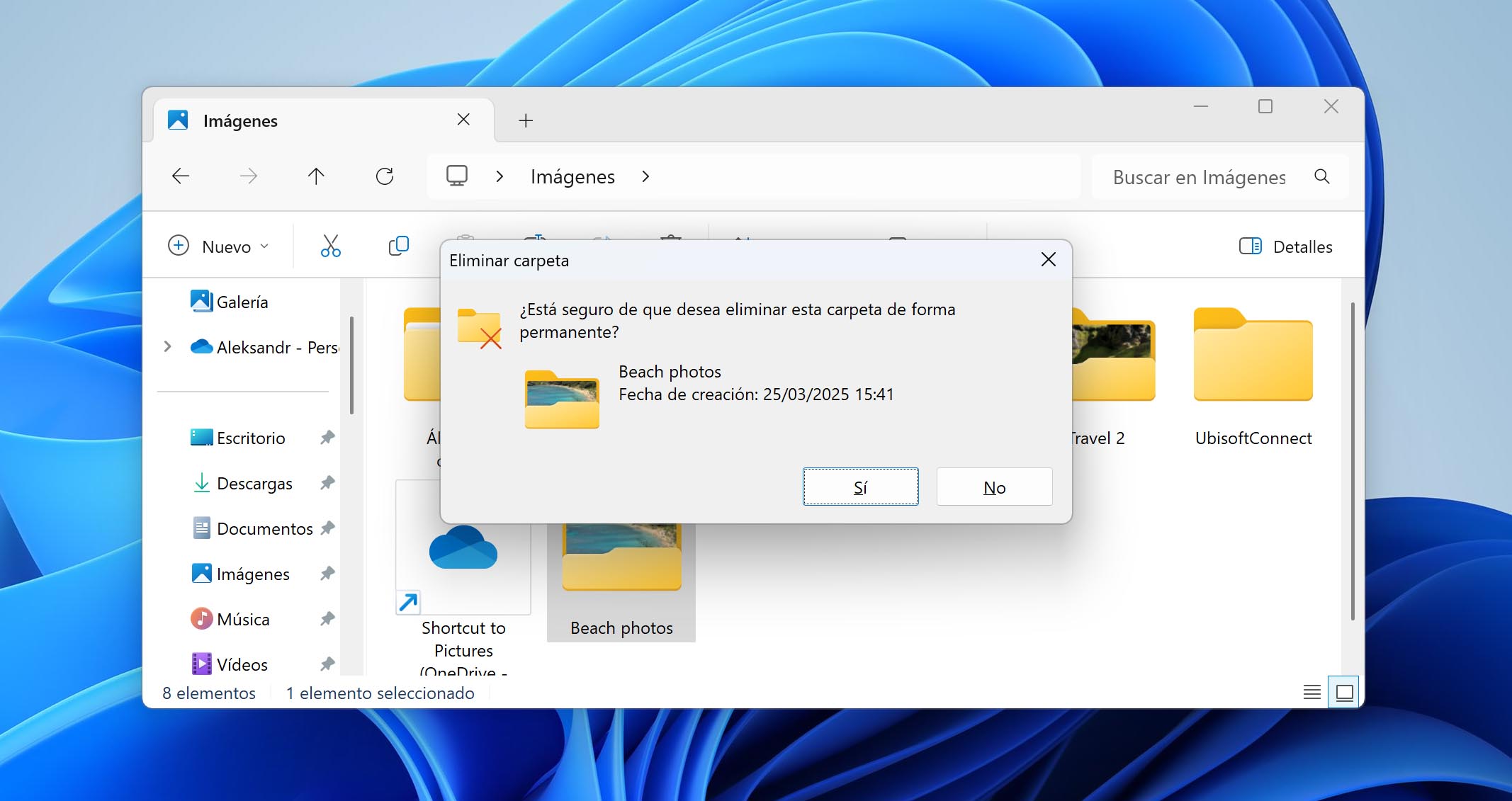The width and height of the screenshot is (1512, 801).
Task: Click the pin icon next to Descargas
Action: [x=327, y=483]
